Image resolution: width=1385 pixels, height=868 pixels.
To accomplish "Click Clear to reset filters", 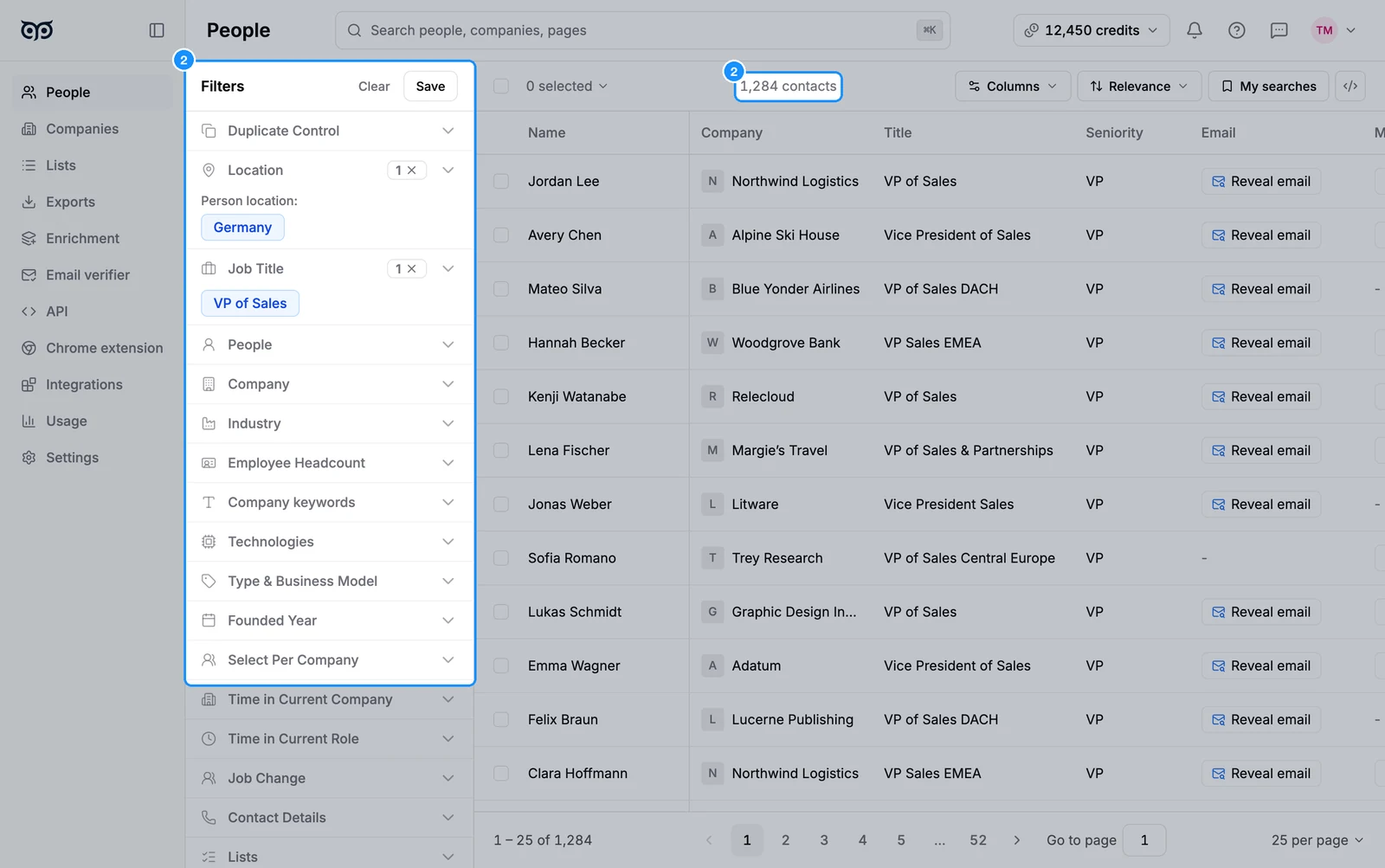I will (374, 86).
